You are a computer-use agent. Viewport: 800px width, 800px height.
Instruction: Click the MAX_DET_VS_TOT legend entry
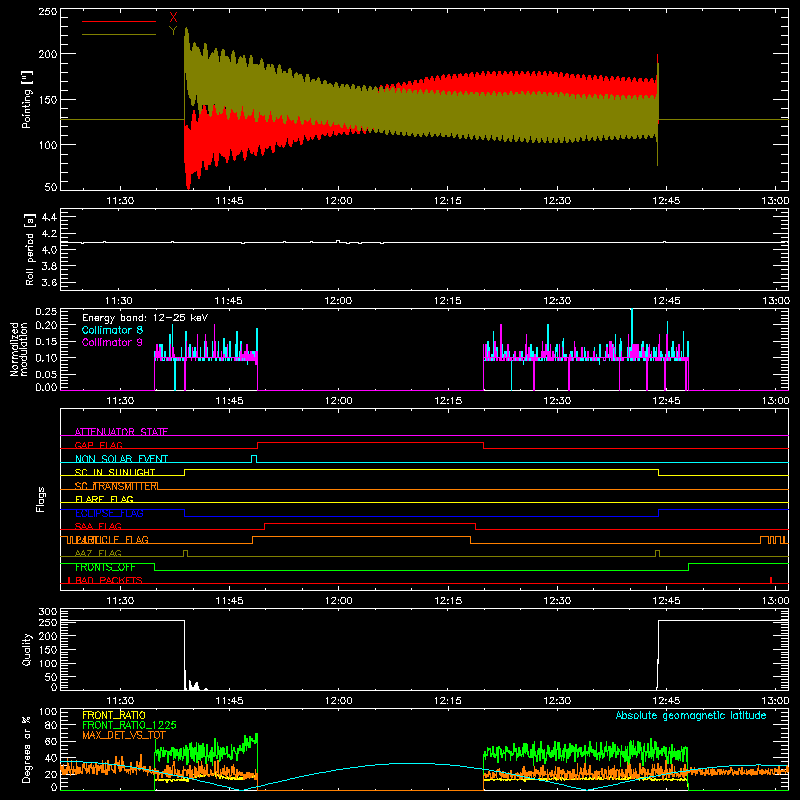[x=124, y=735]
